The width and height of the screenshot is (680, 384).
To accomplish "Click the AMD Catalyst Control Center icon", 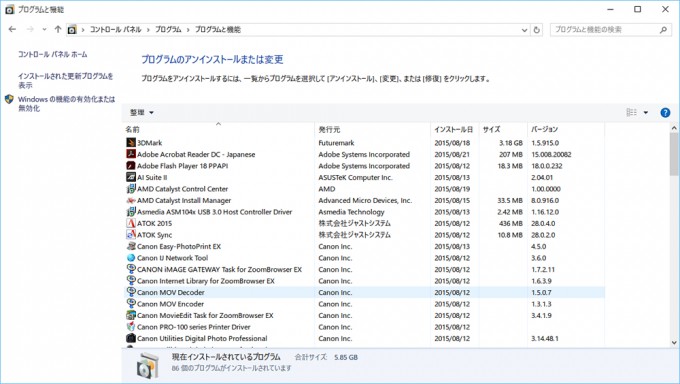I will pos(131,188).
